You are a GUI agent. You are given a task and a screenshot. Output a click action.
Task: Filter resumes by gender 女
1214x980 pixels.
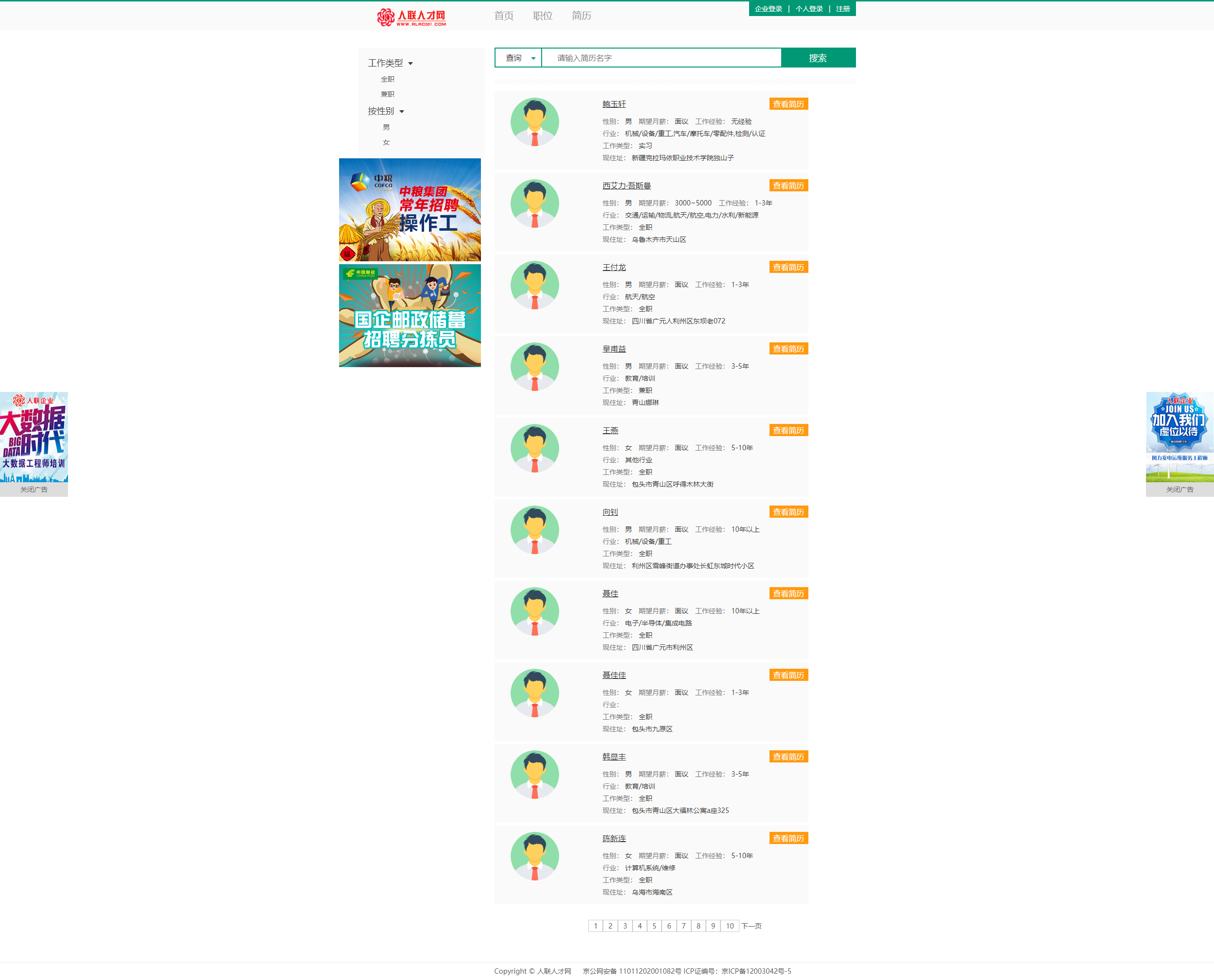386,142
